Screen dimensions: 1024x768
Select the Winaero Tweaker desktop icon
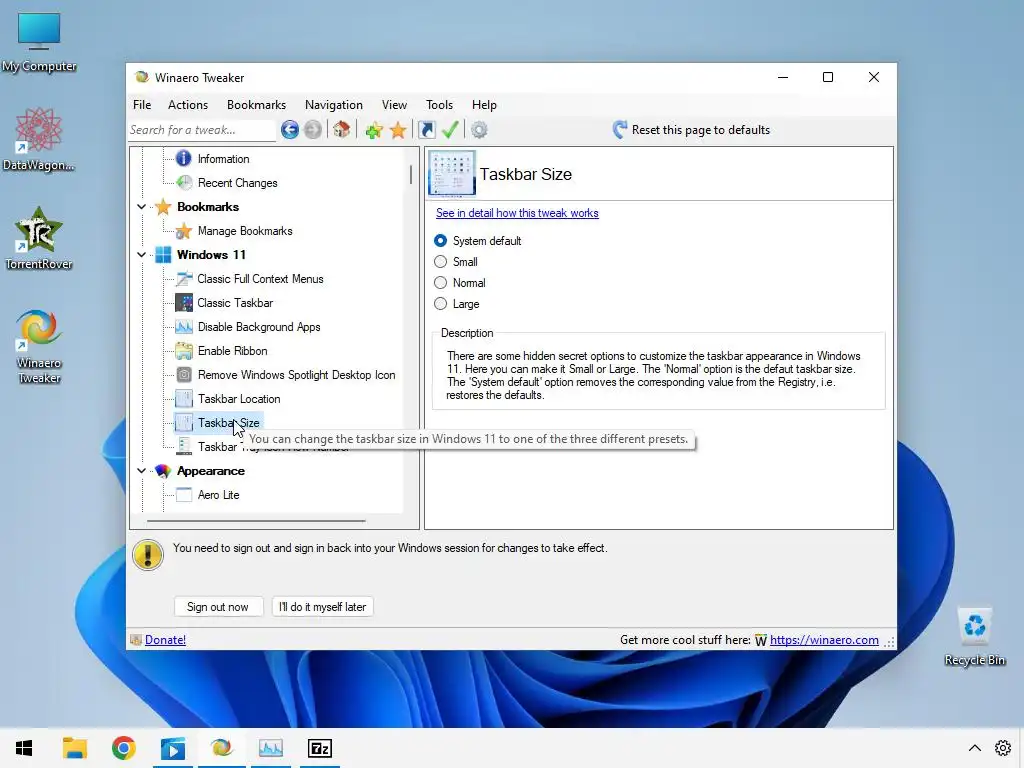[39, 346]
